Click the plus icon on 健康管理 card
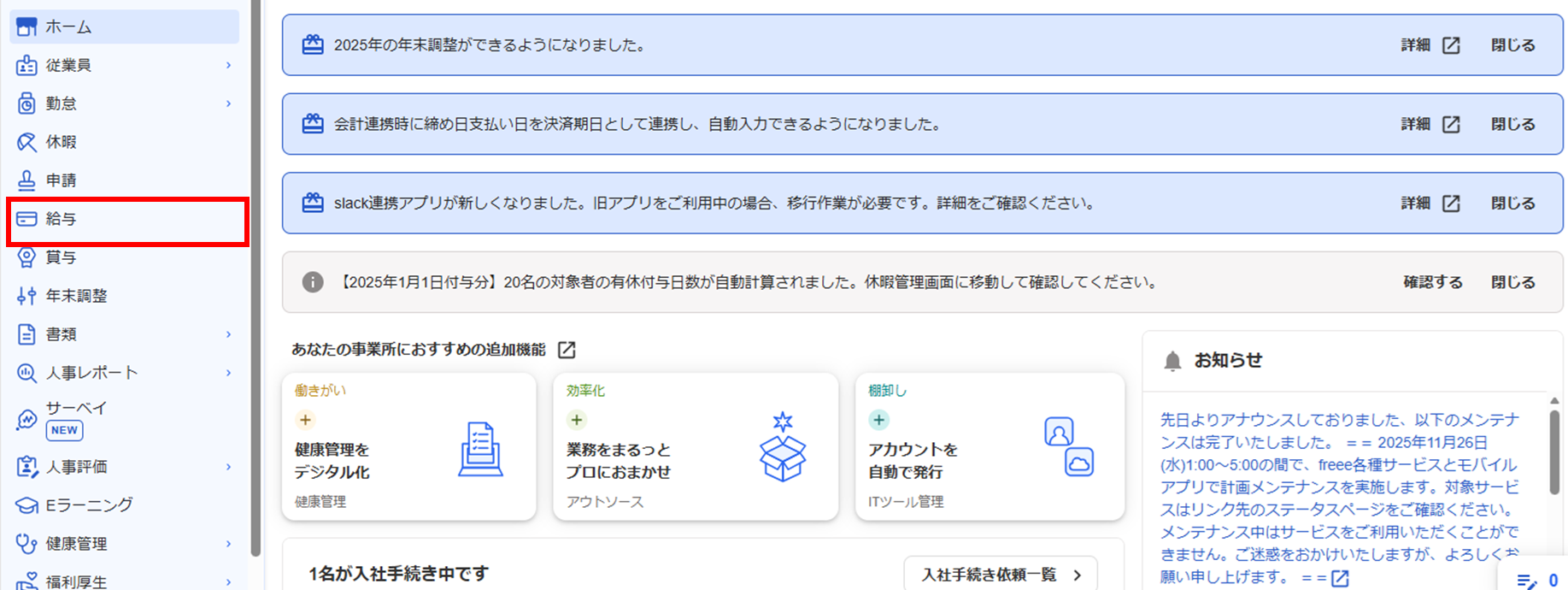The image size is (1568, 590). pos(305,420)
